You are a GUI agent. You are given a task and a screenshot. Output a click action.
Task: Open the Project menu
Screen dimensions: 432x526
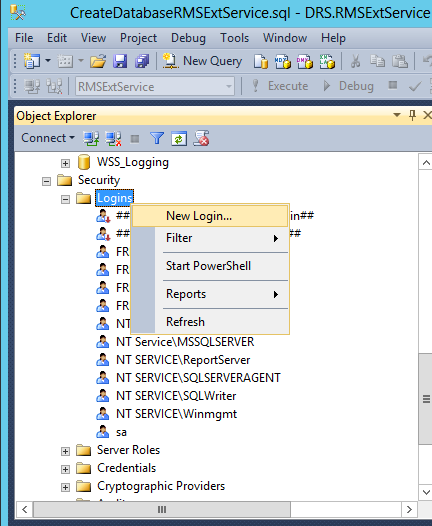coord(138,38)
